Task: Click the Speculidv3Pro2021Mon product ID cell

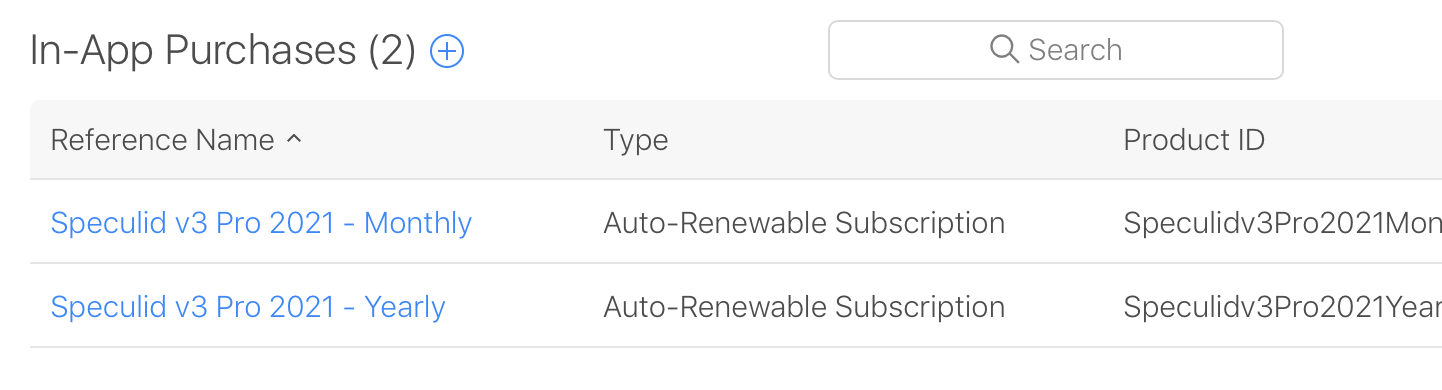Action: [1282, 222]
